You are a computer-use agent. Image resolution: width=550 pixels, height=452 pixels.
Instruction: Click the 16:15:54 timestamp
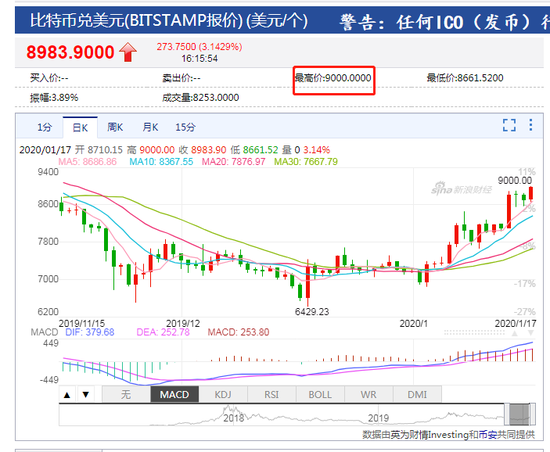coord(199,58)
